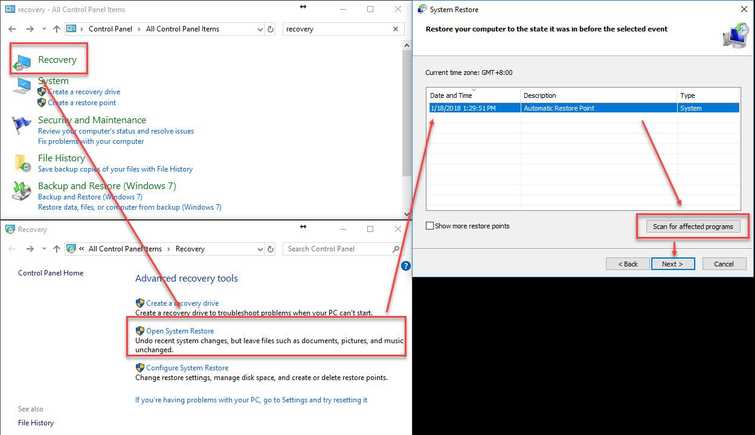Image resolution: width=755 pixels, height=435 pixels.
Task: Click 'Fix problems with your computer' link
Action: click(x=91, y=141)
